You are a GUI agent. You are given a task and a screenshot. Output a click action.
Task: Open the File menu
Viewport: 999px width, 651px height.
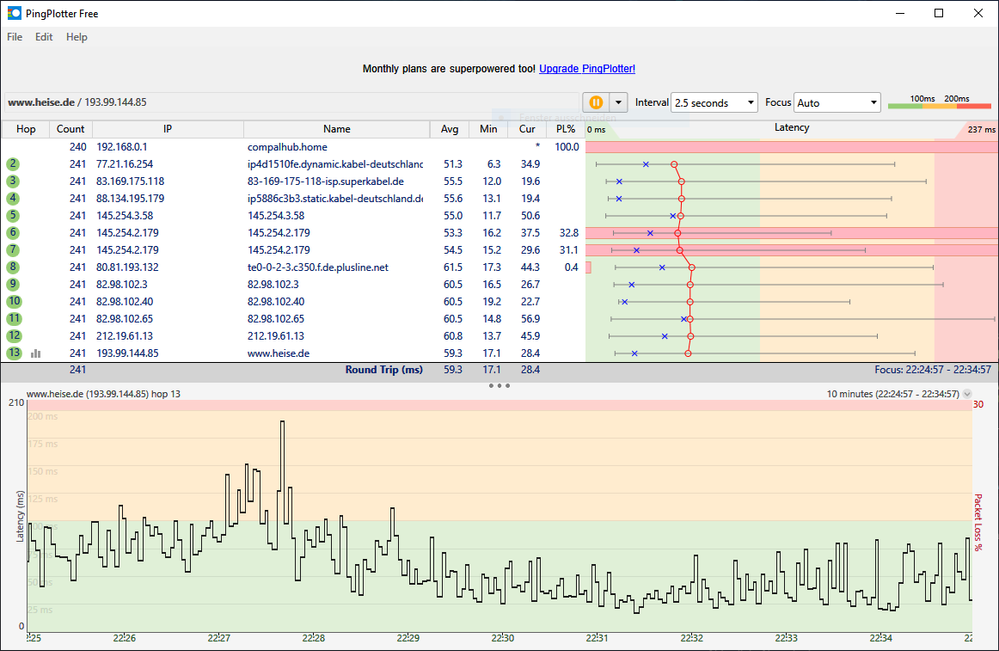[x=15, y=37]
